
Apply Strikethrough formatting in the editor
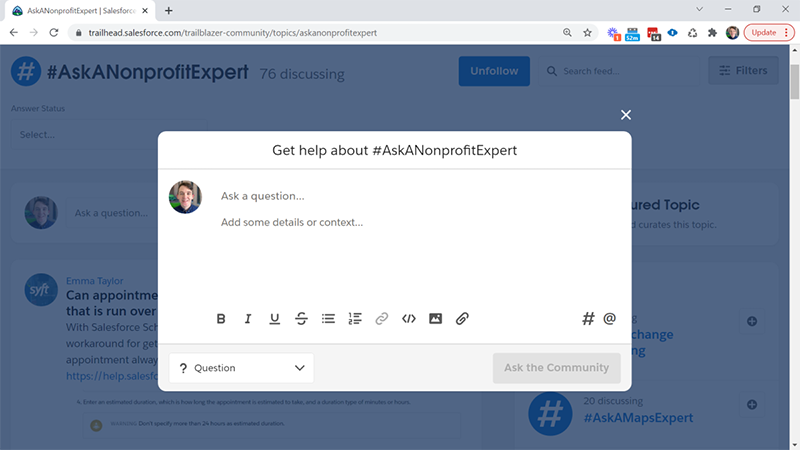pyautogui.click(x=301, y=318)
